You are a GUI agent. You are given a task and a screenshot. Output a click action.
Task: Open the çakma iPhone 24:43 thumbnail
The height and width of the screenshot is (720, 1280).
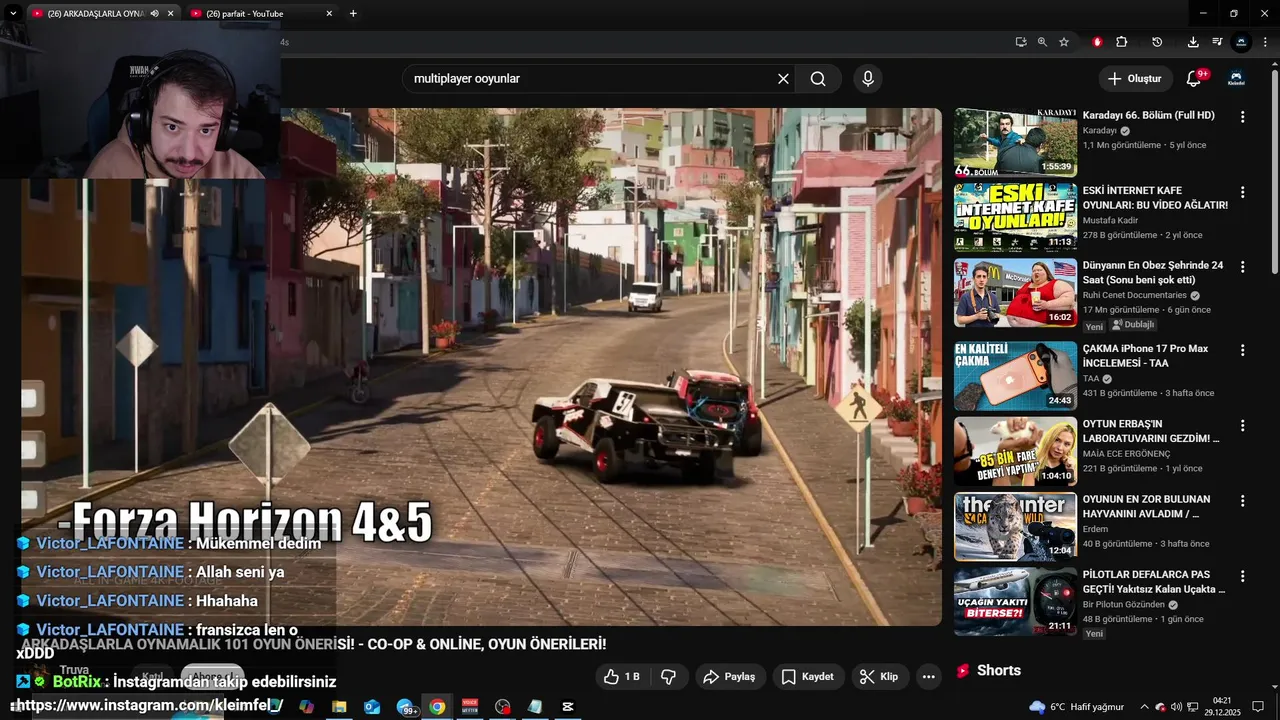click(x=1015, y=376)
